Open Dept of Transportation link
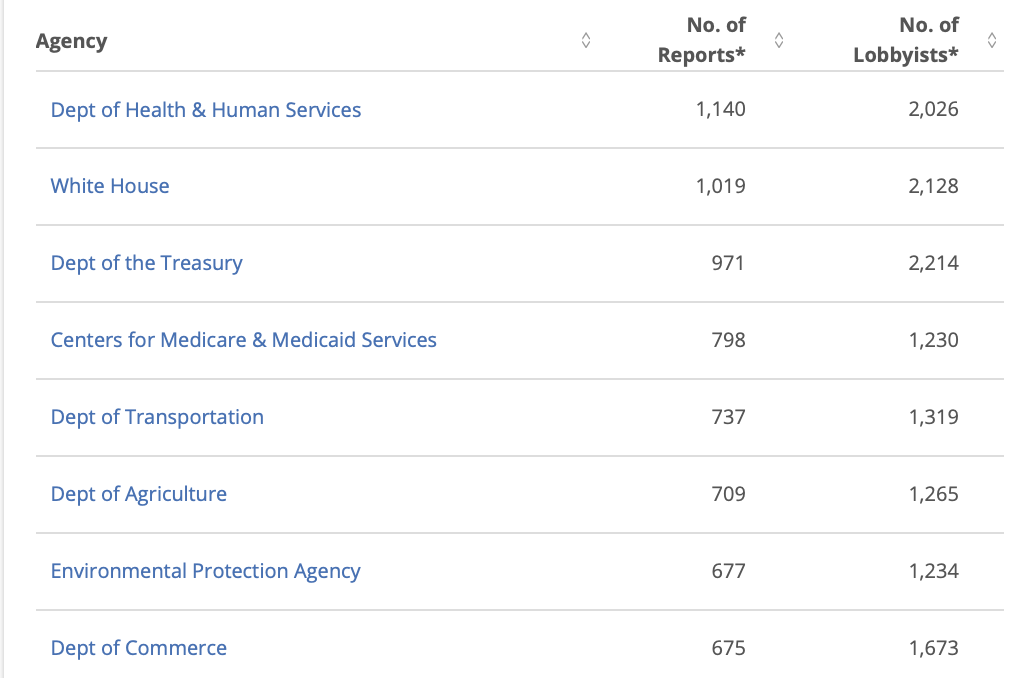The width and height of the screenshot is (1036, 678). coord(157,417)
